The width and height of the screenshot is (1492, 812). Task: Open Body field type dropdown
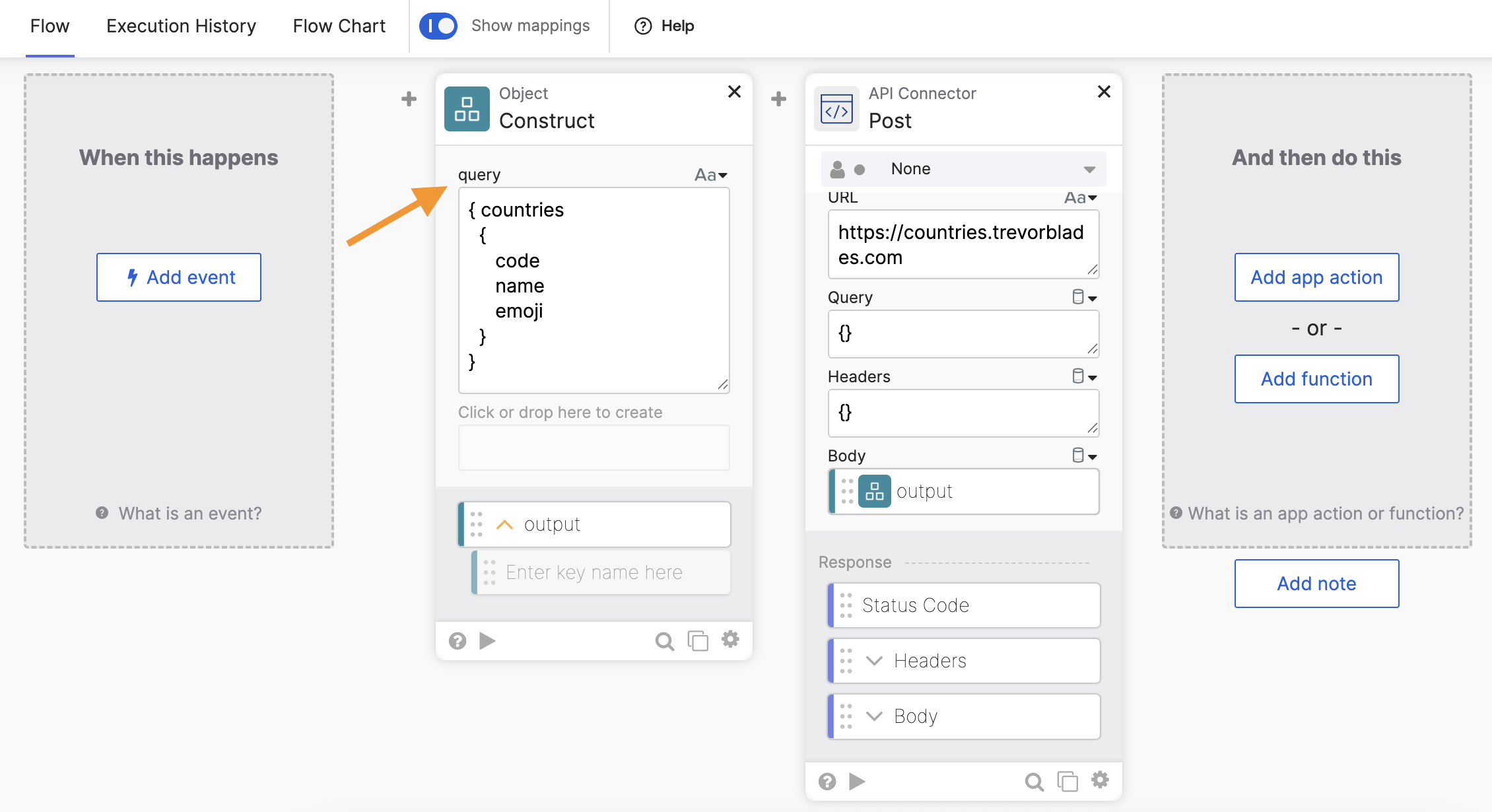pos(1084,456)
